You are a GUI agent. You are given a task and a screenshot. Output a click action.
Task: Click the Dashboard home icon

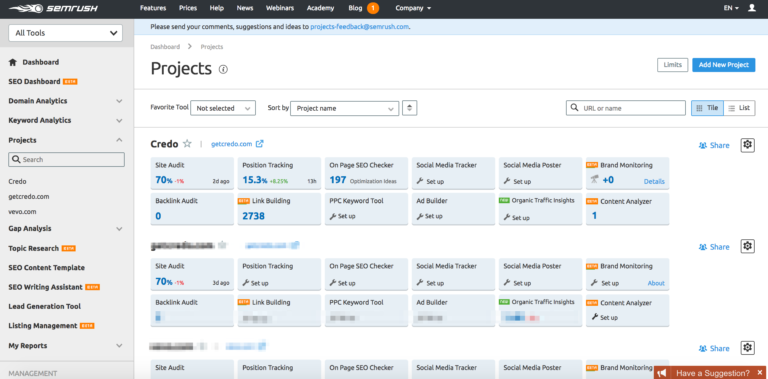tap(13, 62)
